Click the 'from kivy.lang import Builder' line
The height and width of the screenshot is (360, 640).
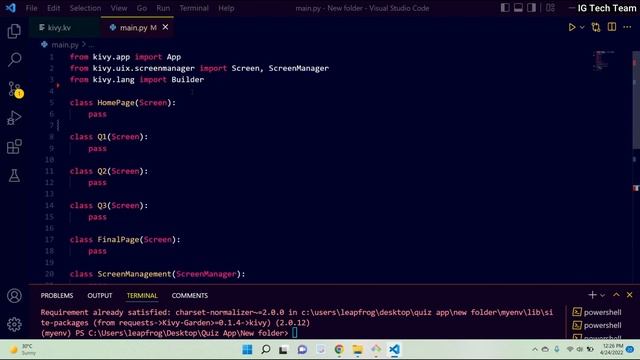click(137, 80)
